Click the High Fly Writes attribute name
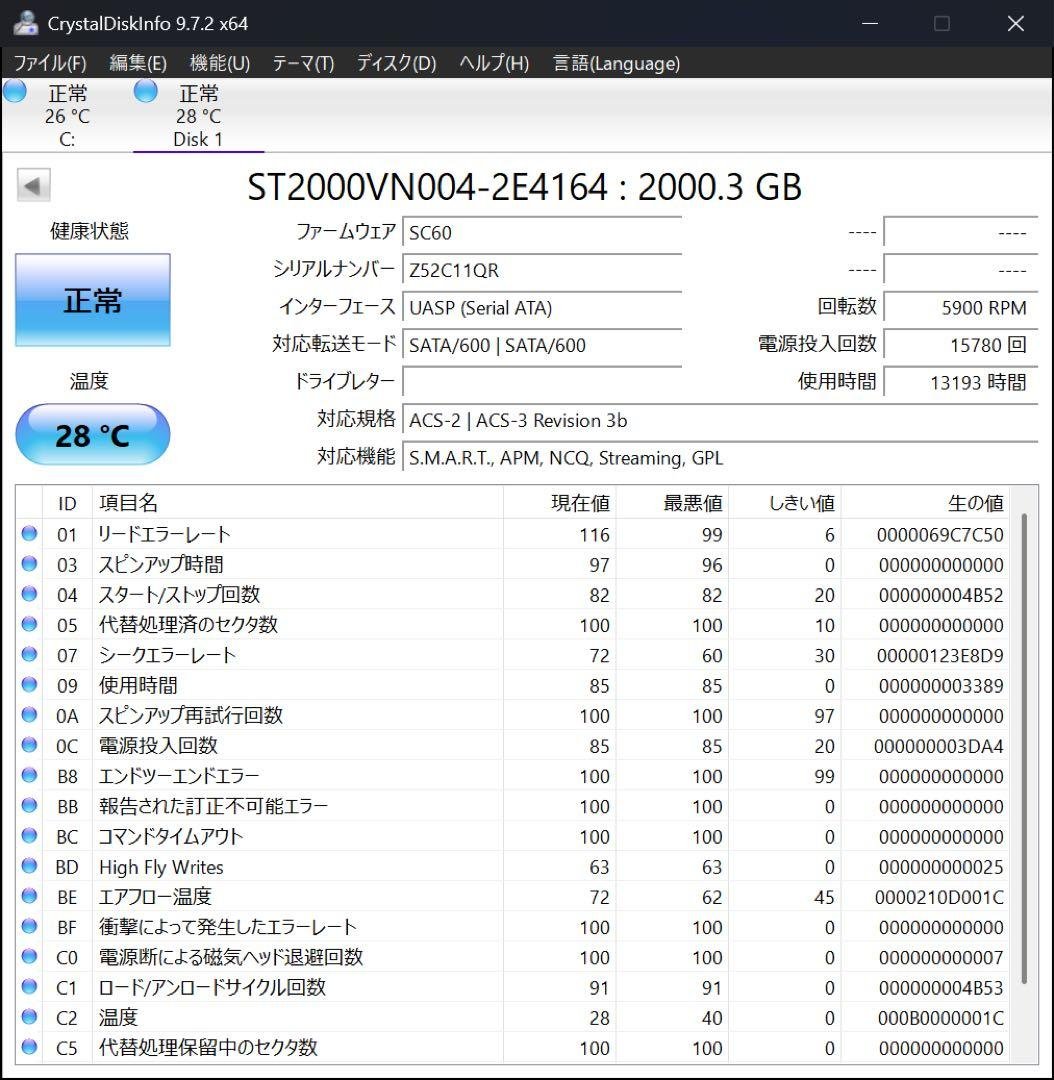 161,867
